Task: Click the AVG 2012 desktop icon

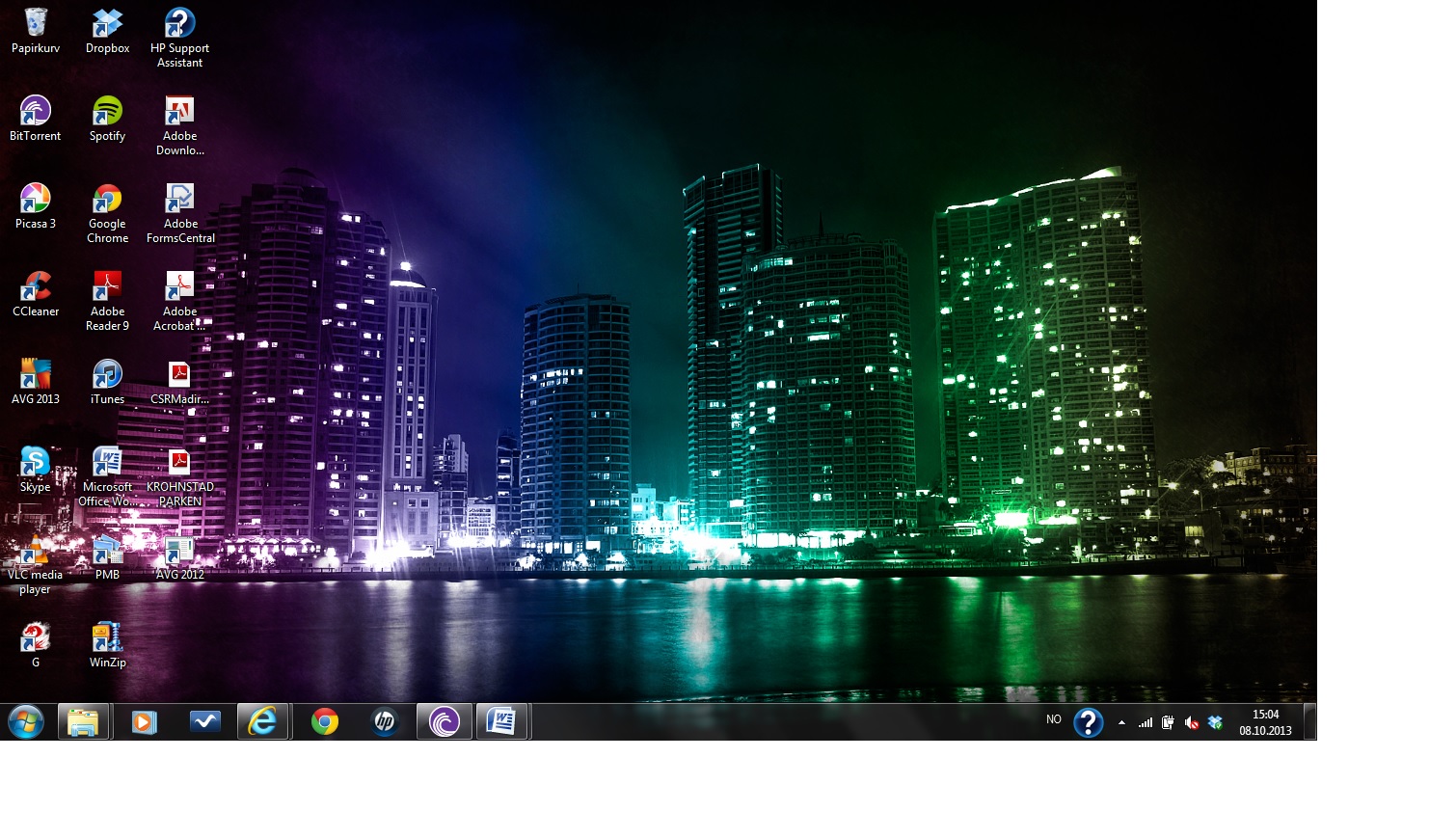Action: (x=179, y=557)
